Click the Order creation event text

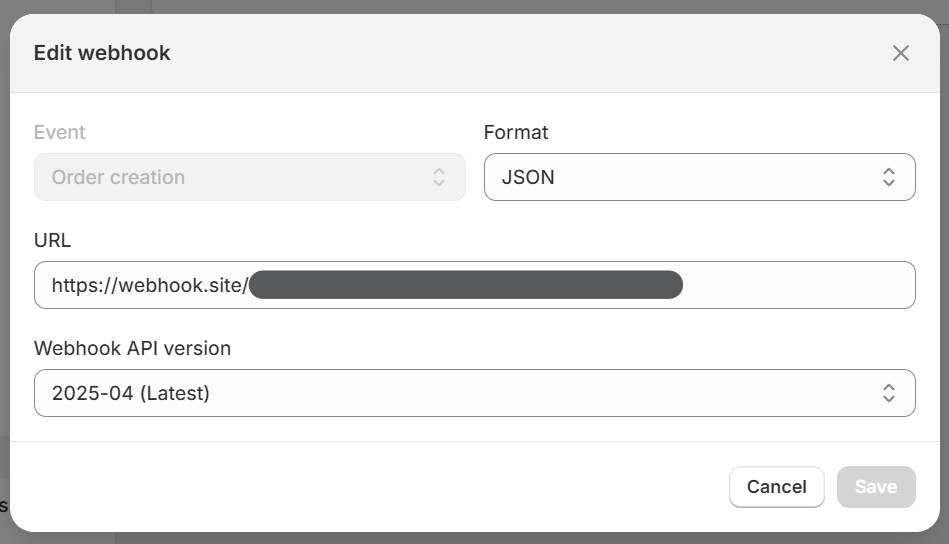pos(118,177)
